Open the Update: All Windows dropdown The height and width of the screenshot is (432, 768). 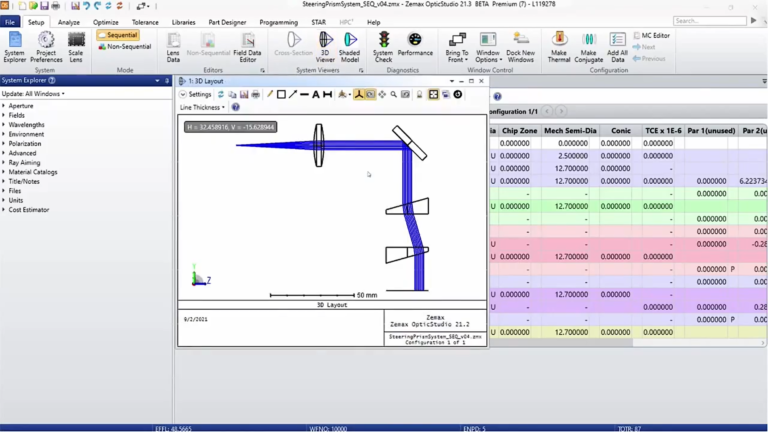tap(33, 94)
